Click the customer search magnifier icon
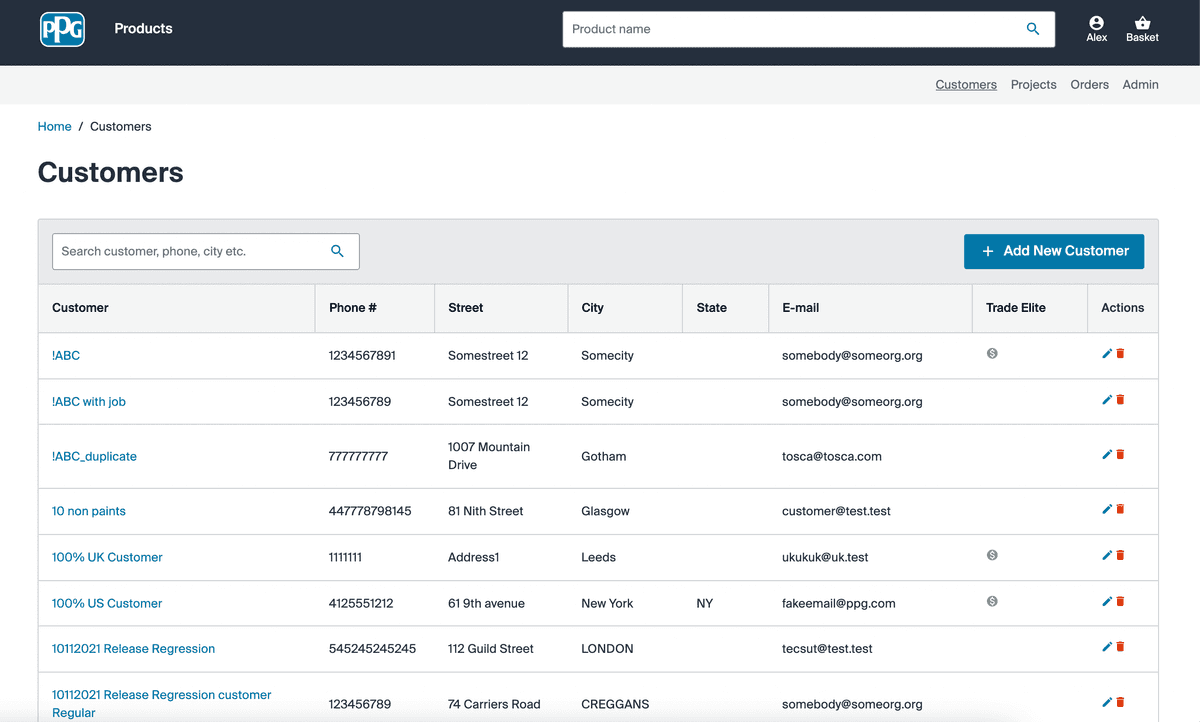This screenshot has width=1200, height=722. (337, 251)
